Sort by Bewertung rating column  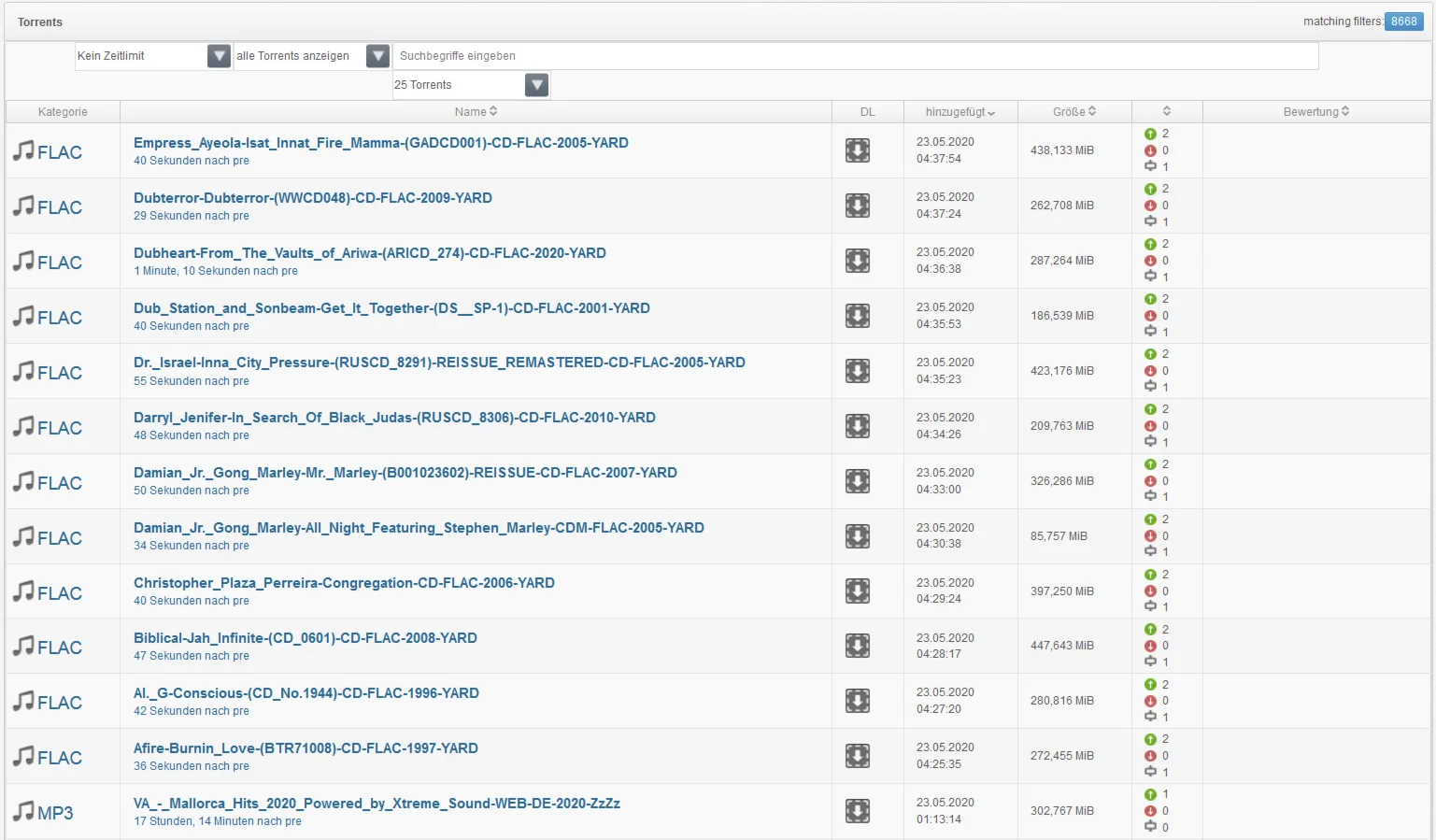1315,111
